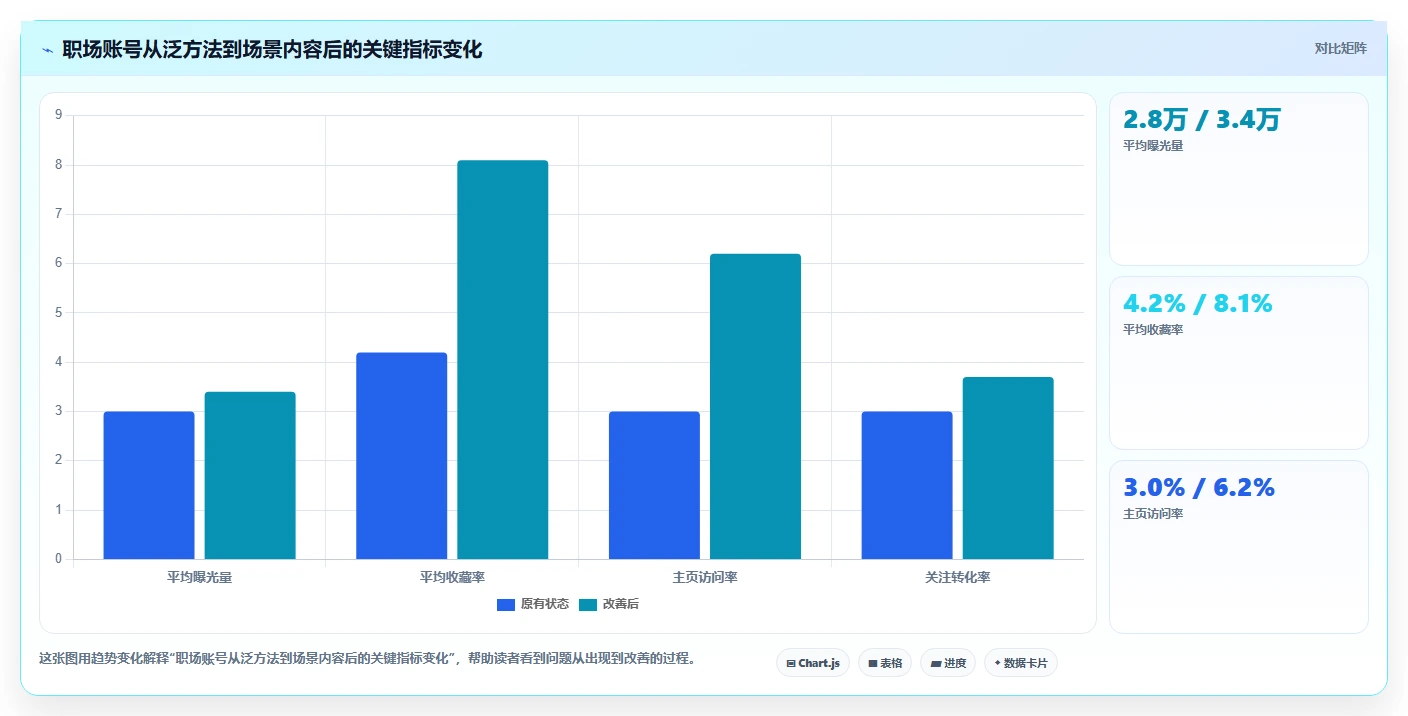Click the description text below the chart
Screen dimensions: 1408x716
coord(367,659)
